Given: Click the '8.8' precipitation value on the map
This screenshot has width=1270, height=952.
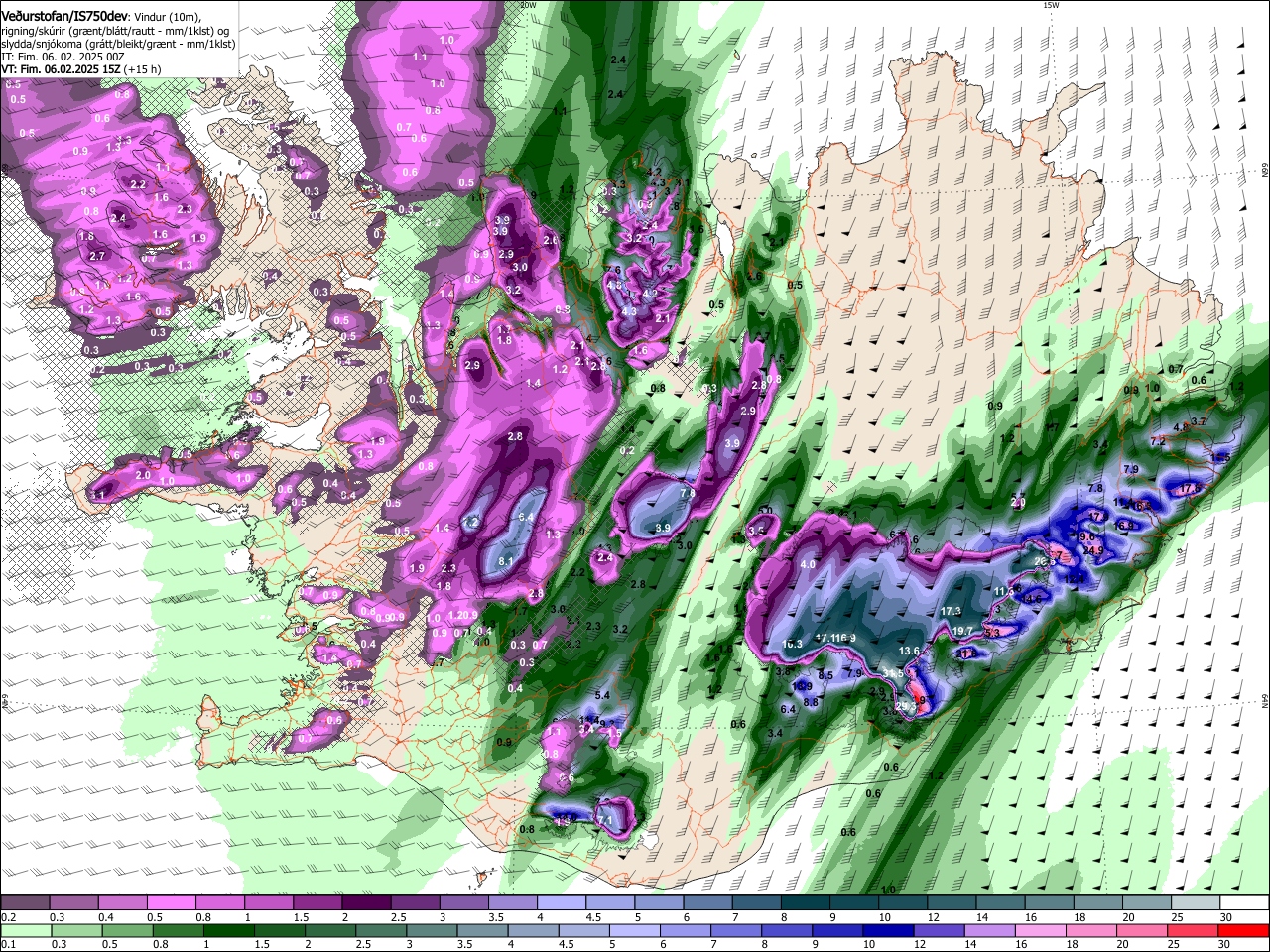Looking at the screenshot, I should (811, 702).
